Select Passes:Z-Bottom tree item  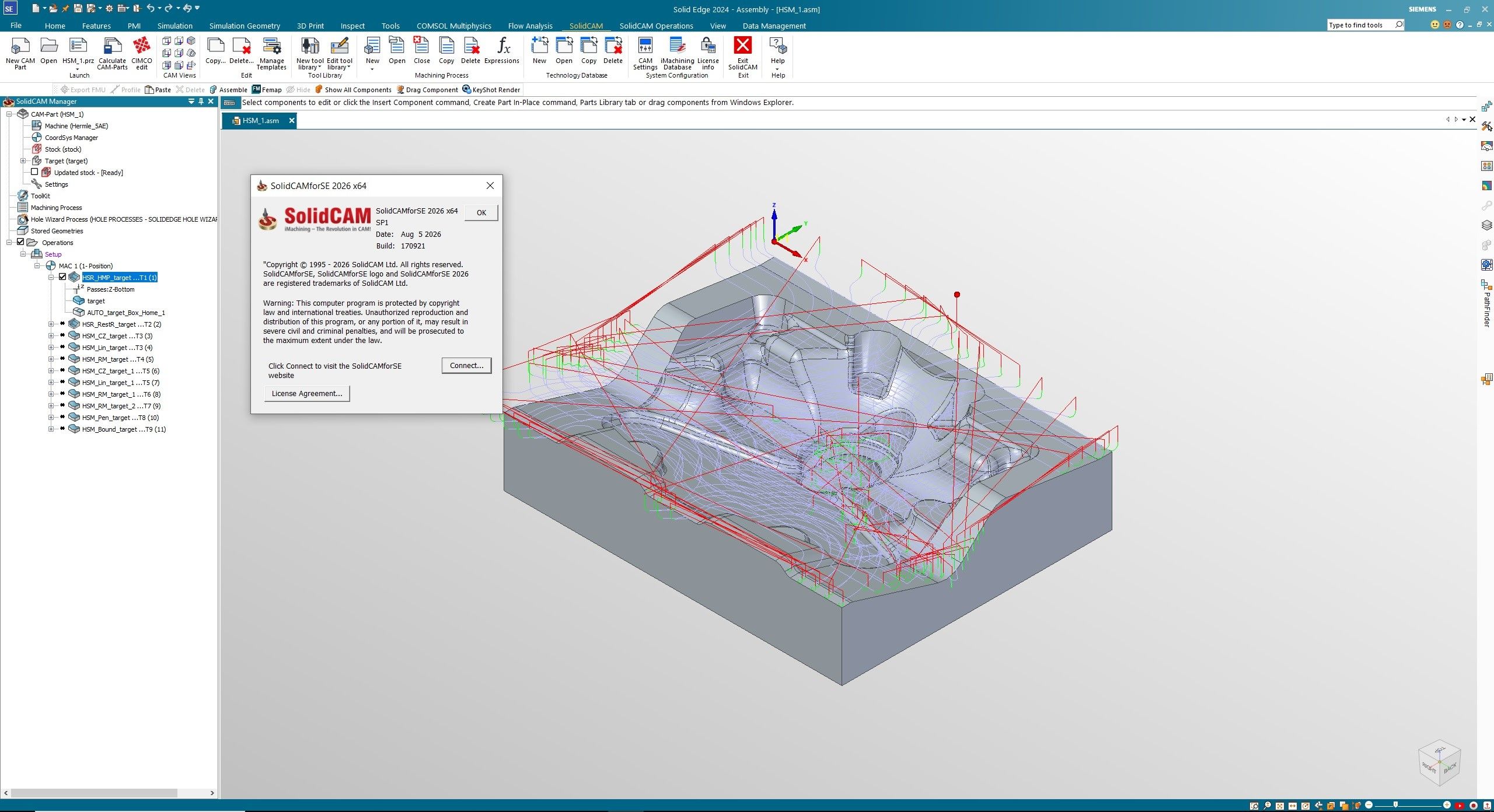point(110,289)
